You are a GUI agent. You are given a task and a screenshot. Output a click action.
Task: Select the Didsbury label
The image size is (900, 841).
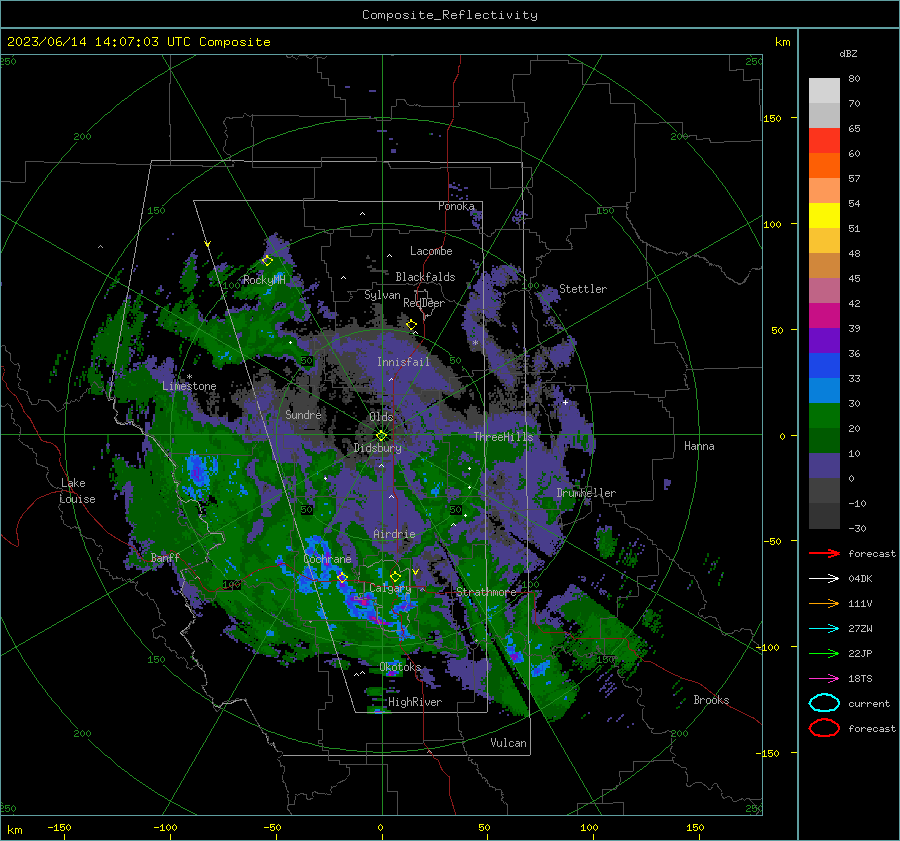coord(377,448)
